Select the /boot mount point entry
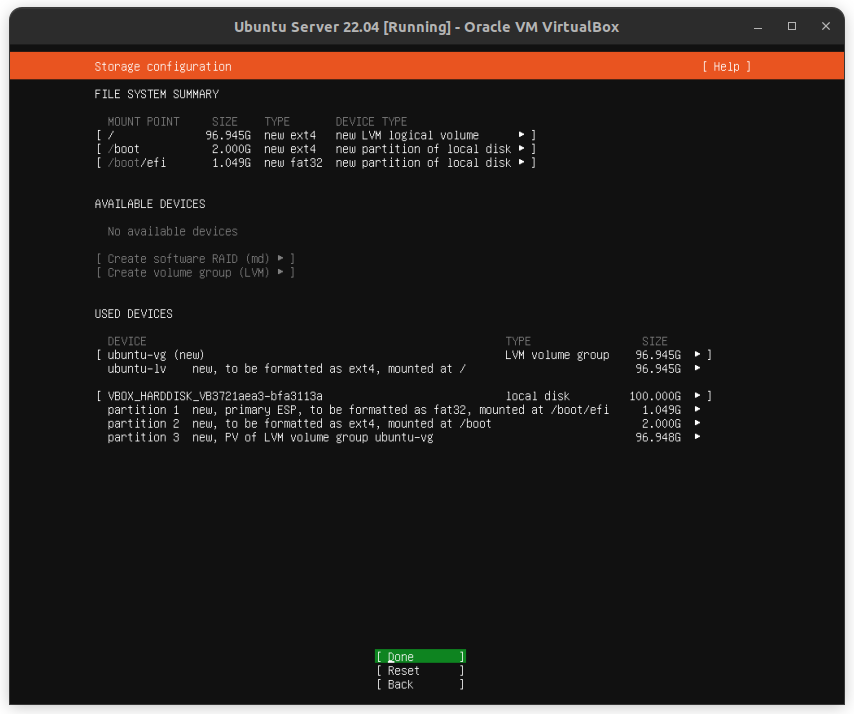Viewport: 854px width, 714px height. pos(316,149)
